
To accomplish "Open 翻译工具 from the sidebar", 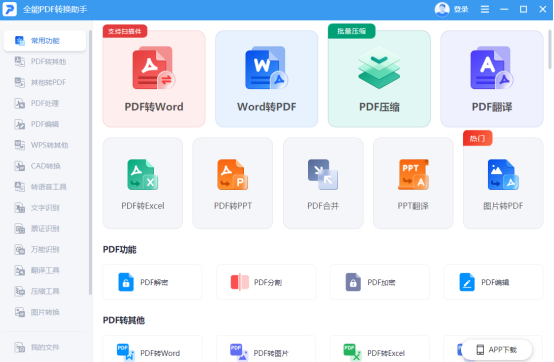I will pos(45,270).
